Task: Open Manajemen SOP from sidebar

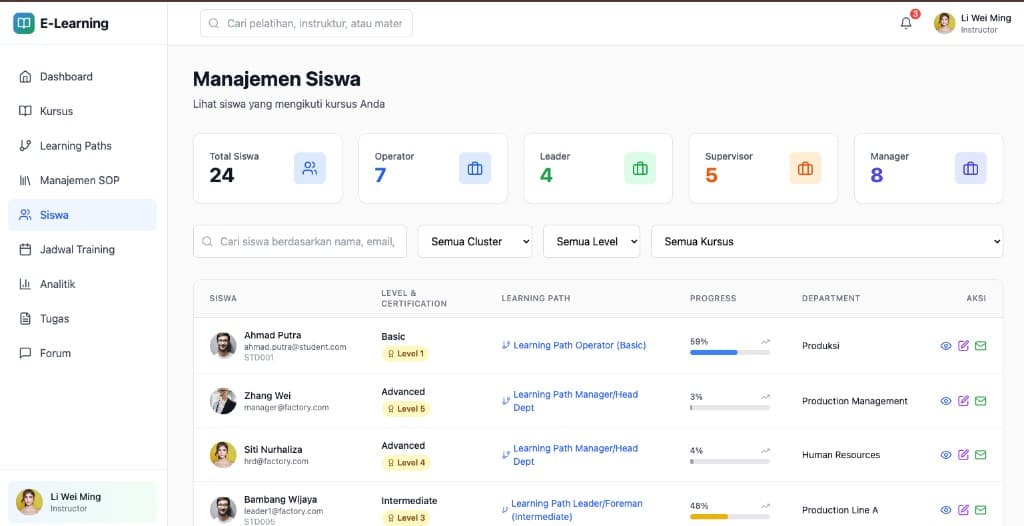Action: pyautogui.click(x=79, y=180)
